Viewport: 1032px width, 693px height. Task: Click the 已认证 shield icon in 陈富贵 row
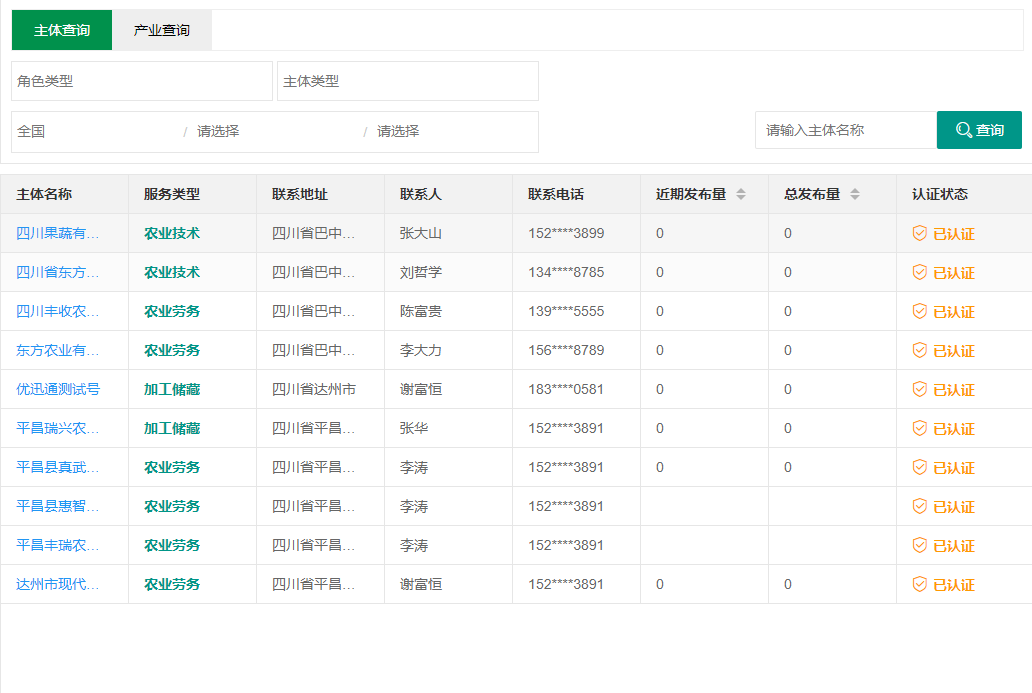920,311
